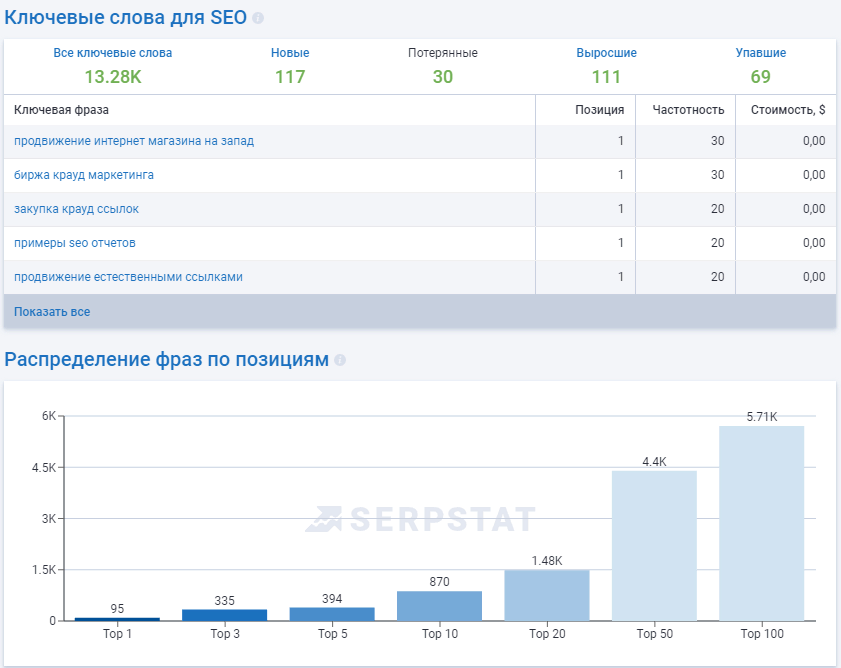Click the Top 20 bar labeled 1.48K
The width and height of the screenshot is (841, 668).
tap(546, 596)
